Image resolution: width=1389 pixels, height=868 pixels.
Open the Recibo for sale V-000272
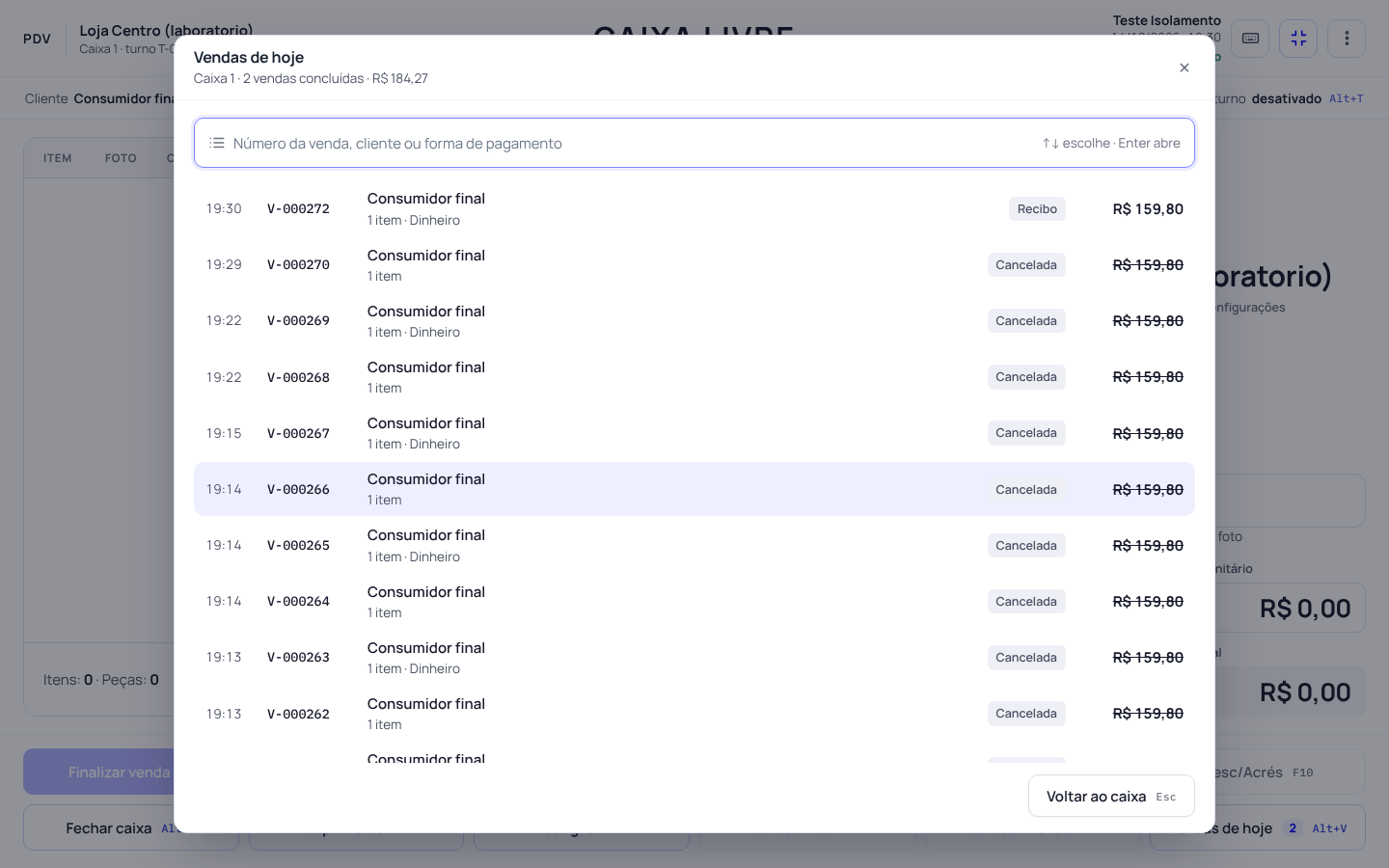pos(1037,208)
